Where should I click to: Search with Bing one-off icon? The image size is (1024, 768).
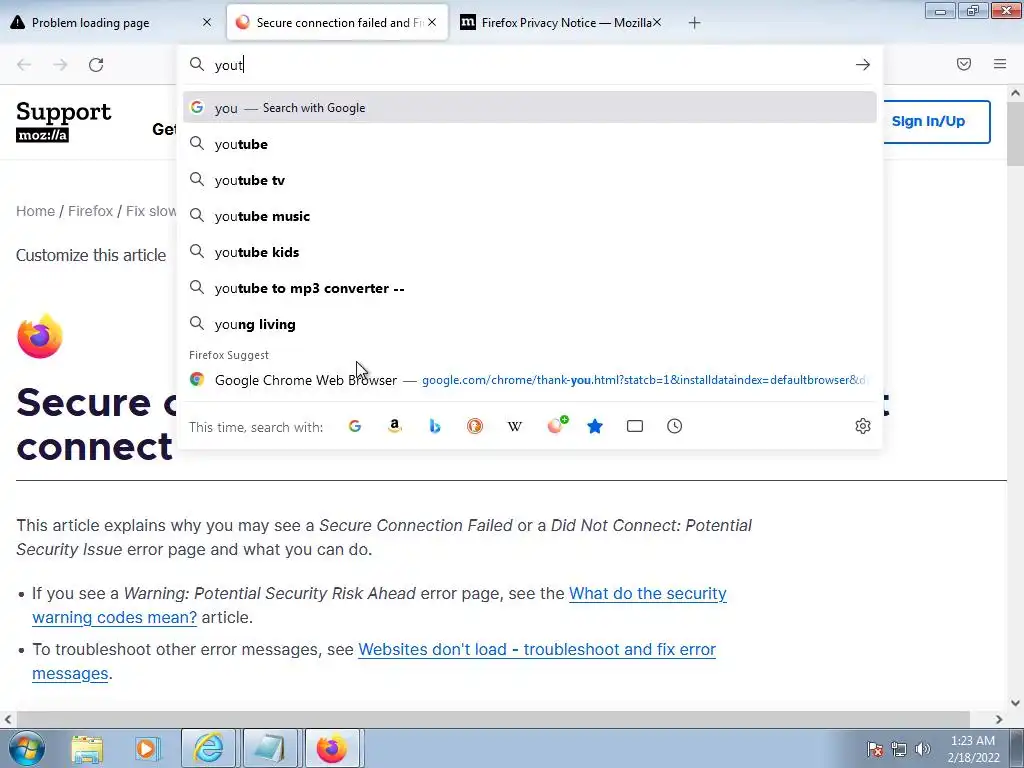(x=435, y=426)
